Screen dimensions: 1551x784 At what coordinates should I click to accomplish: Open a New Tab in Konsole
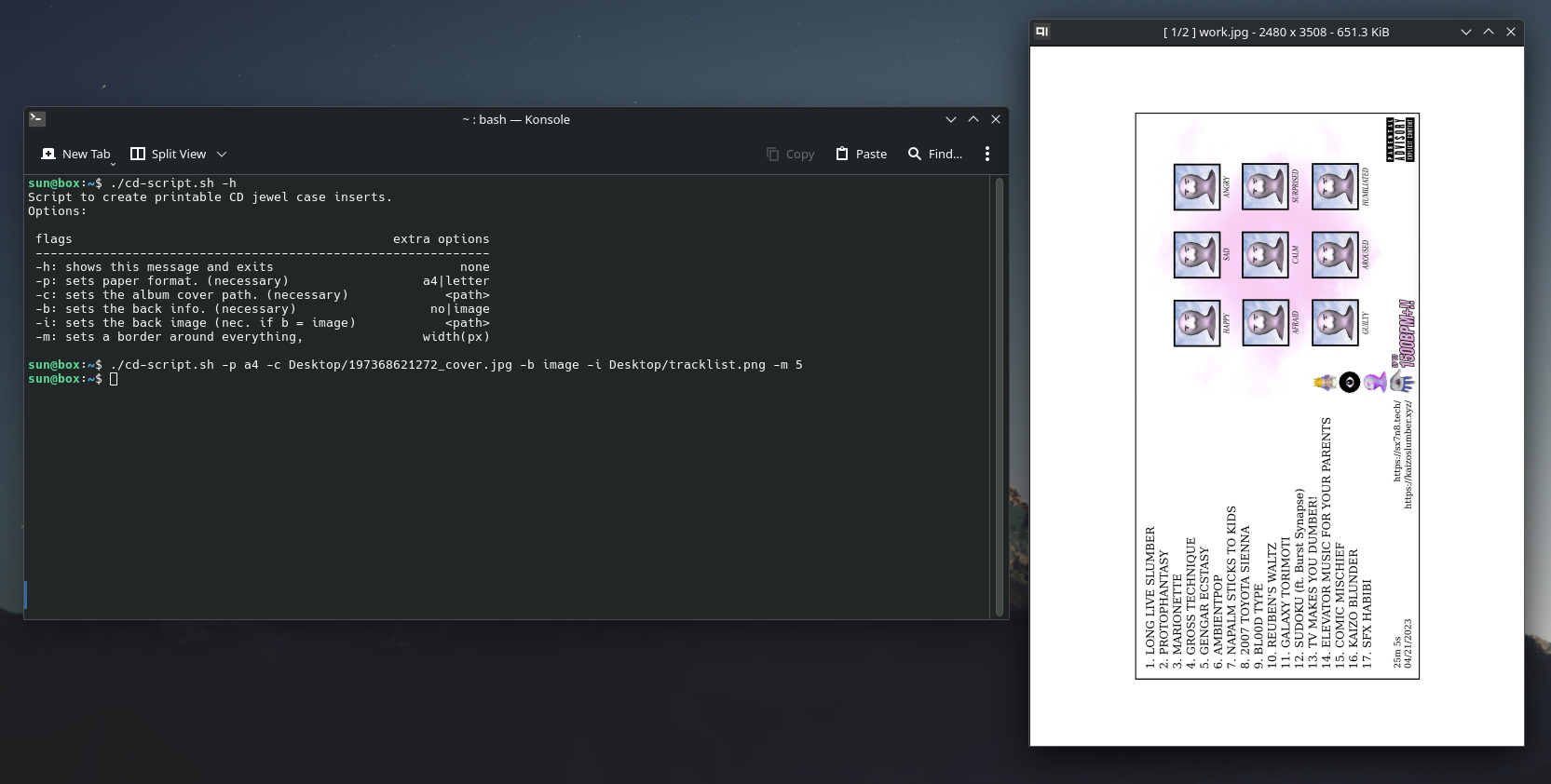click(76, 154)
